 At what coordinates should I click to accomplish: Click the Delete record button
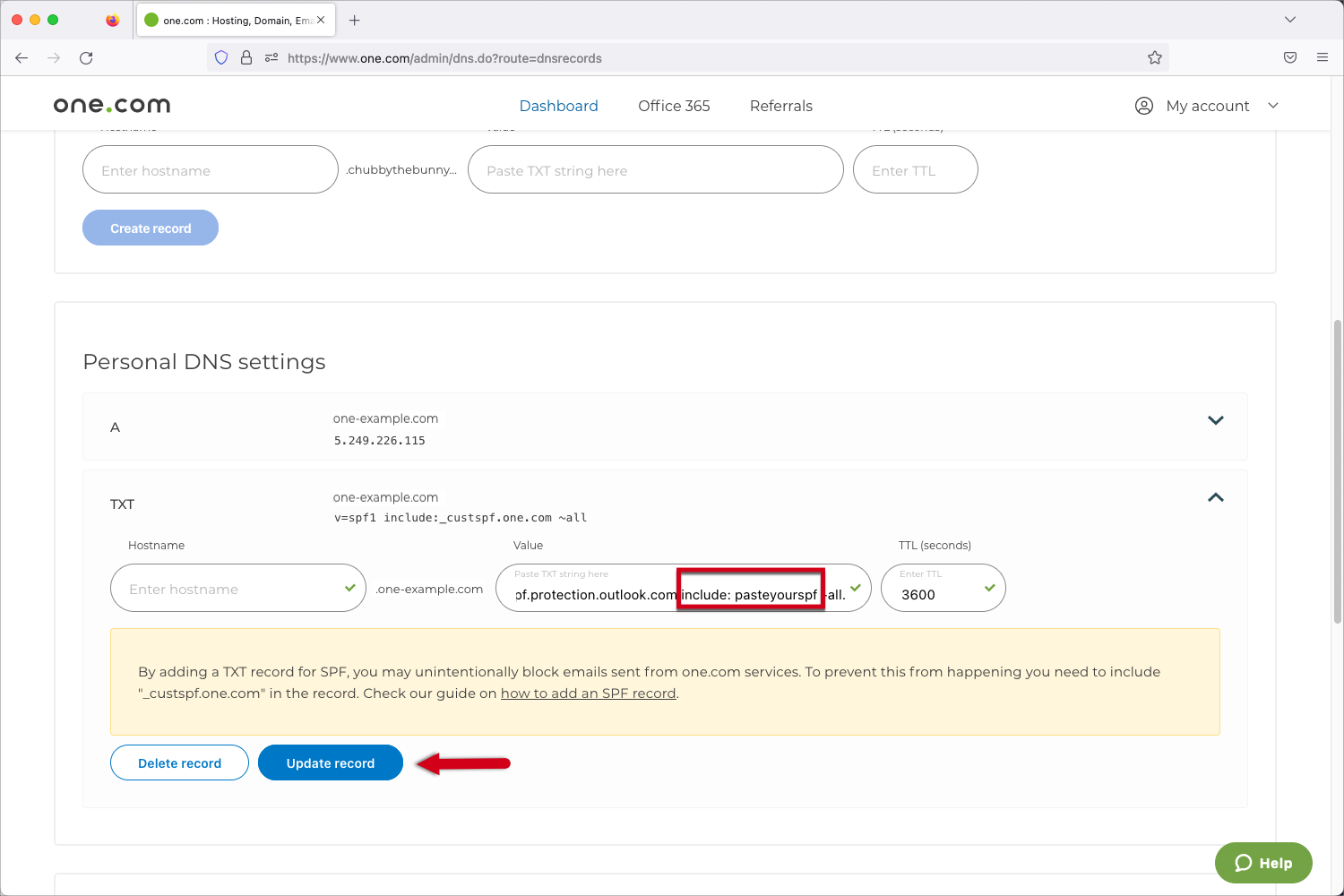point(179,762)
